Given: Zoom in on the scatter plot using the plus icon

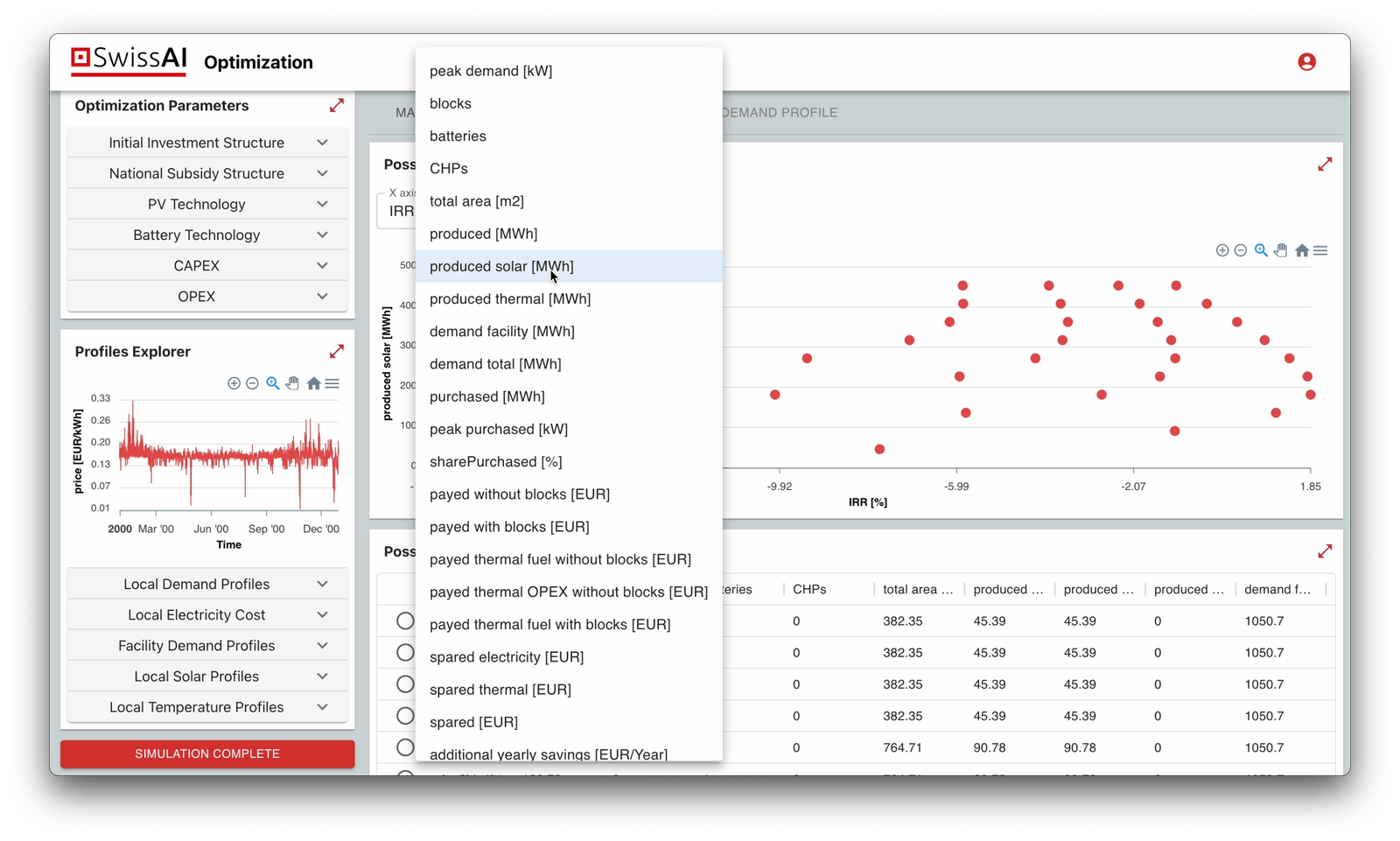Looking at the screenshot, I should tap(1221, 249).
